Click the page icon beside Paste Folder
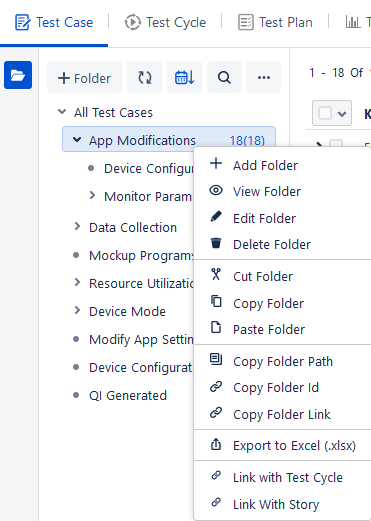The height and width of the screenshot is (521, 371). (216, 327)
